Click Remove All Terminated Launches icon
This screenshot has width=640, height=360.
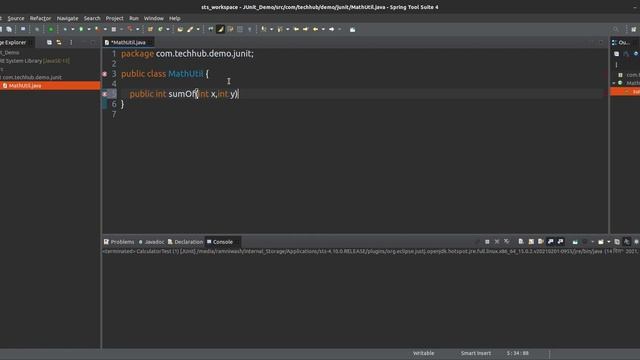coord(507,242)
